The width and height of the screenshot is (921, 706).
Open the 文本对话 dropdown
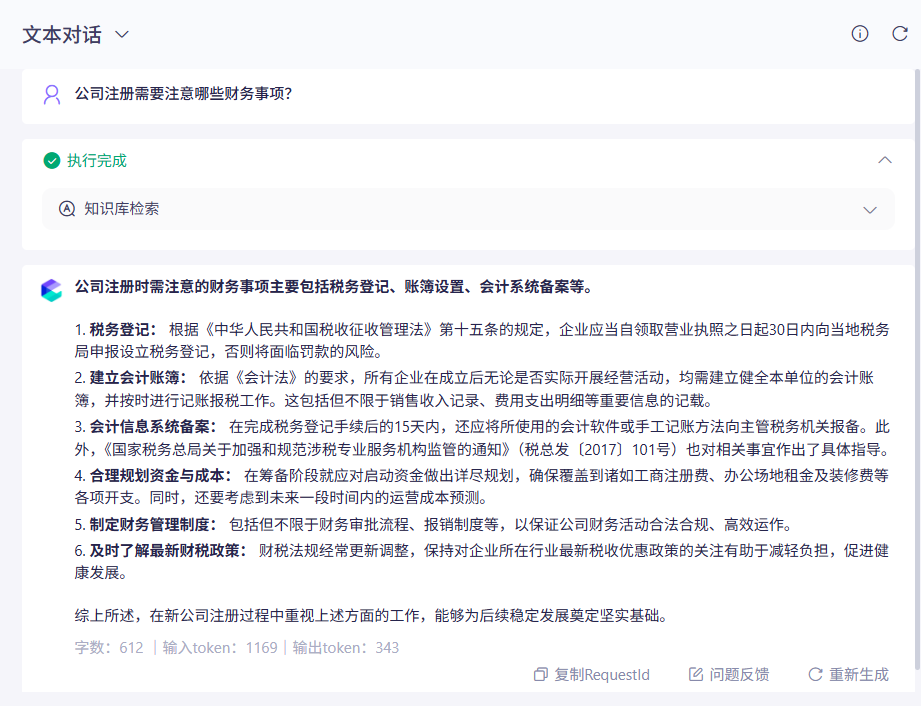click(x=120, y=33)
